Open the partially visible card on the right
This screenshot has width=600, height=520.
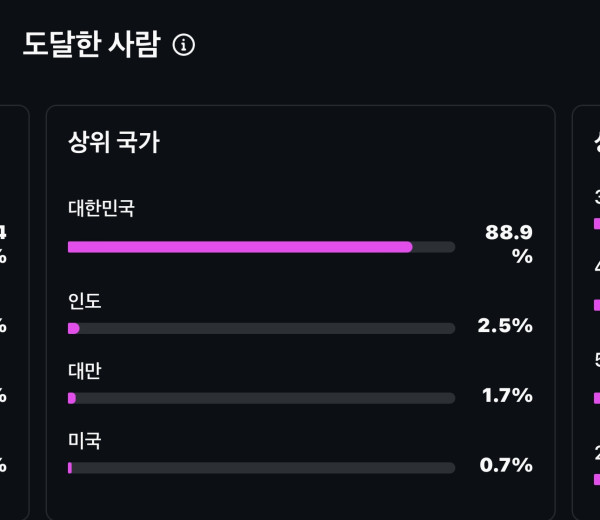point(588,310)
